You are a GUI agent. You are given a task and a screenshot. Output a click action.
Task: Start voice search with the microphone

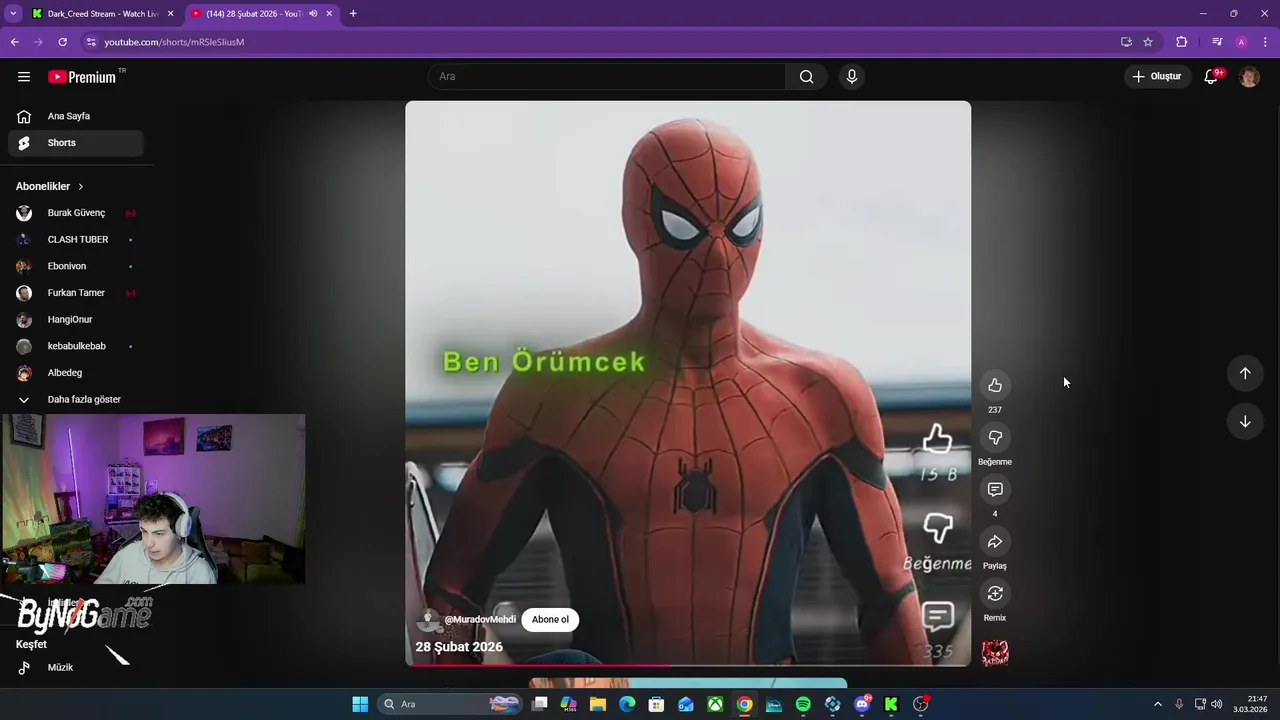coord(852,77)
